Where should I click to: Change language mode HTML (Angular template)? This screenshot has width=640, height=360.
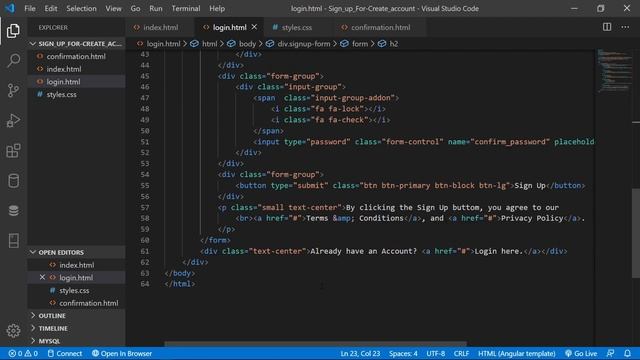coord(516,353)
